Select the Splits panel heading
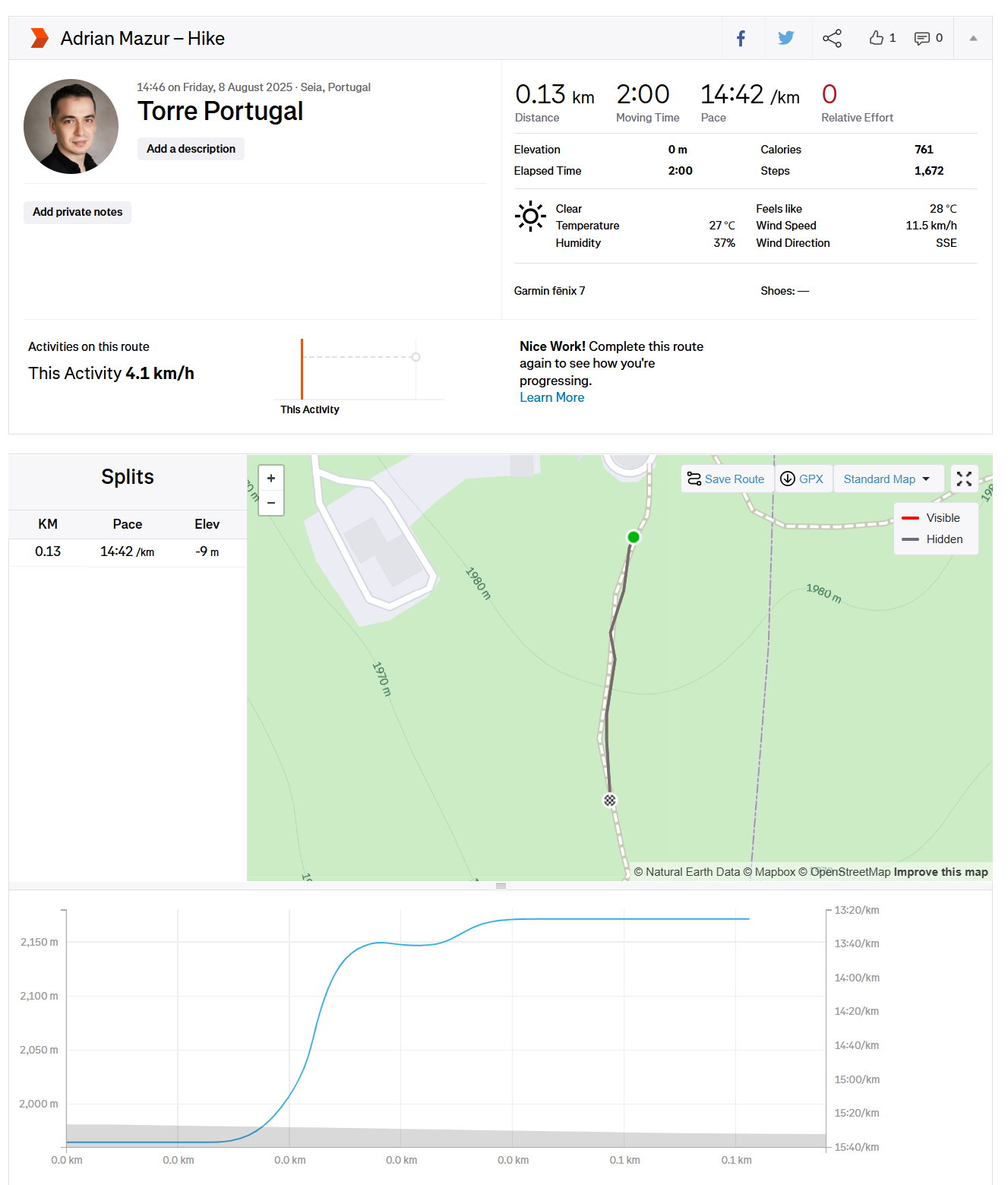This screenshot has width=1008, height=1185. (127, 477)
